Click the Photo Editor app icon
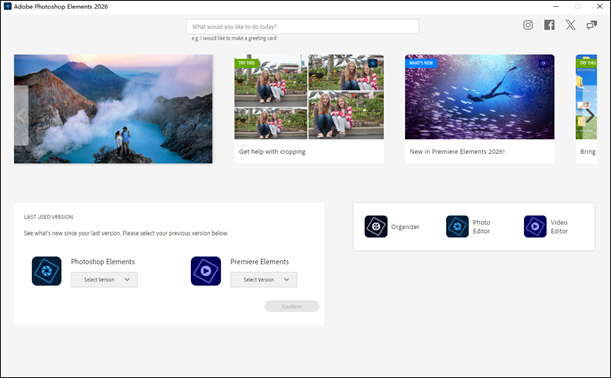 tap(457, 226)
